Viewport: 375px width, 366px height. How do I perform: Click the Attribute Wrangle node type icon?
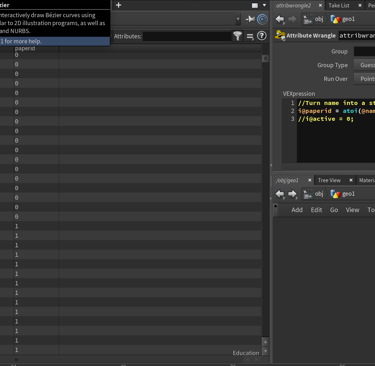click(x=280, y=35)
